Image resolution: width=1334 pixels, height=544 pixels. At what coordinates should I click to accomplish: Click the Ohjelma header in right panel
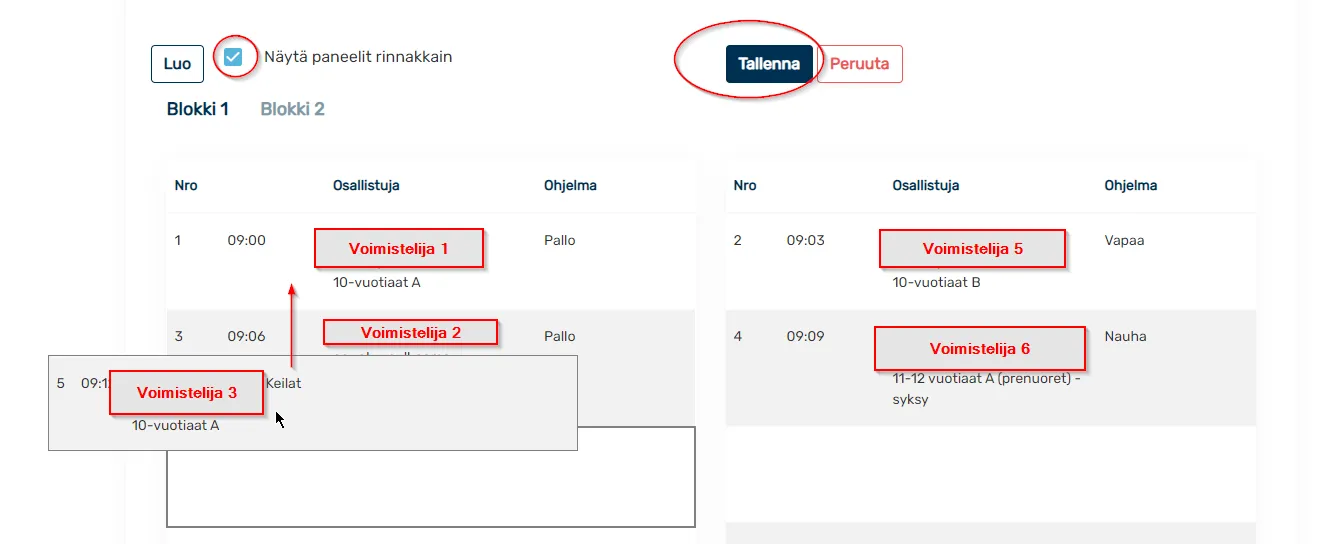pyautogui.click(x=1131, y=186)
